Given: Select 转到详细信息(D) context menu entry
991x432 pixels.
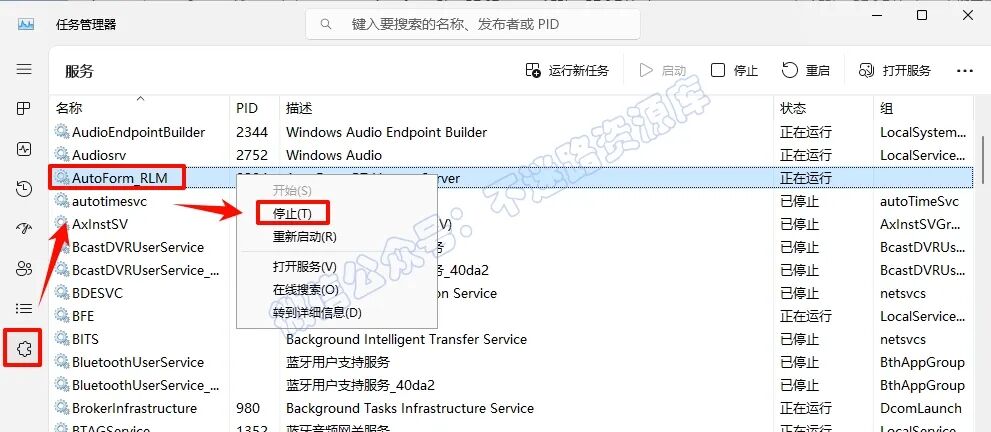Looking at the screenshot, I should [317, 313].
